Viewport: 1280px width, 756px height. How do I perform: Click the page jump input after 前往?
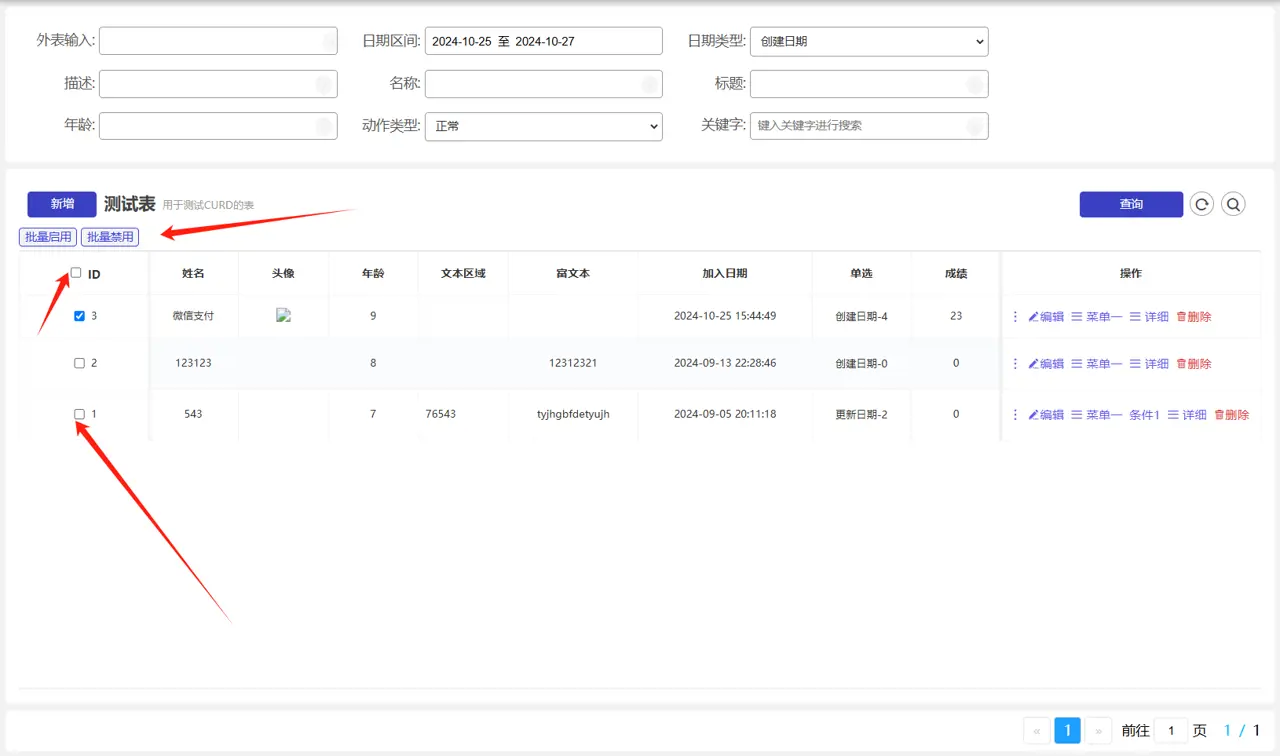[1171, 730]
